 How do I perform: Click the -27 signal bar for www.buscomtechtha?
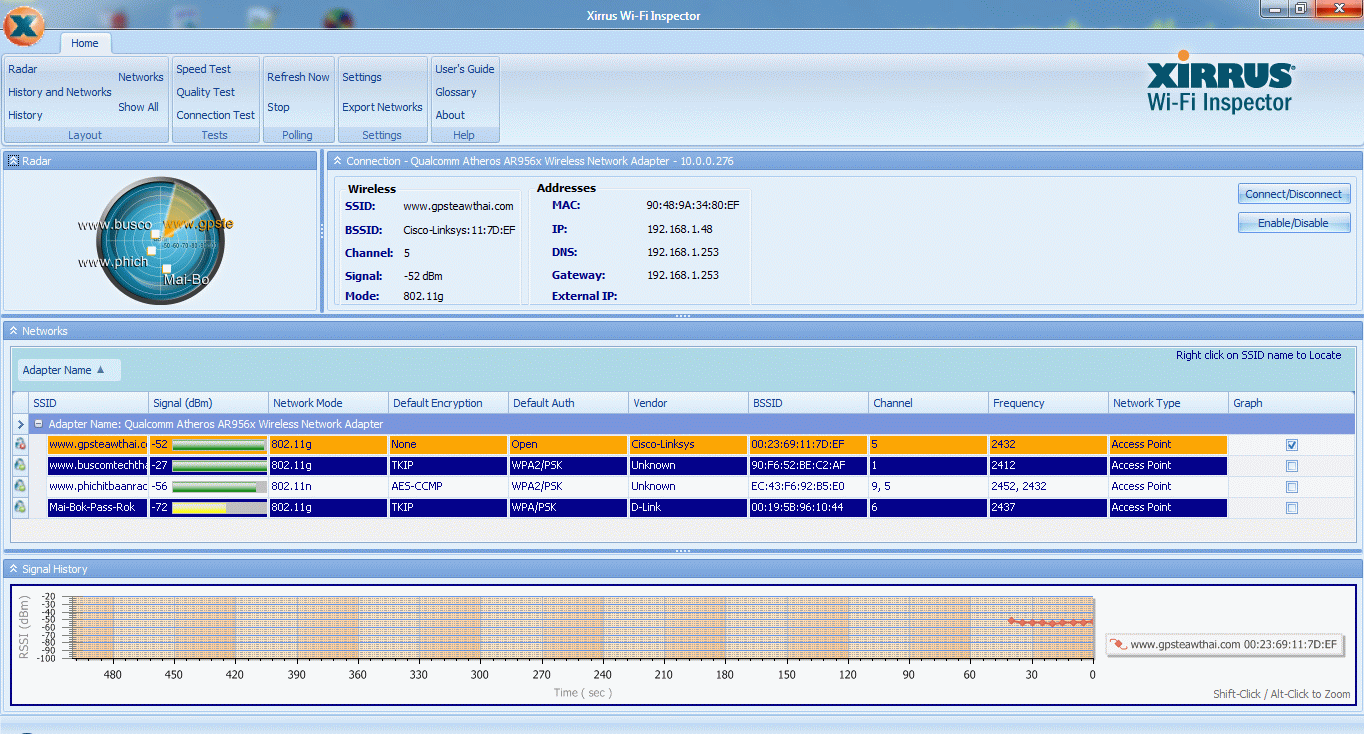(x=219, y=466)
